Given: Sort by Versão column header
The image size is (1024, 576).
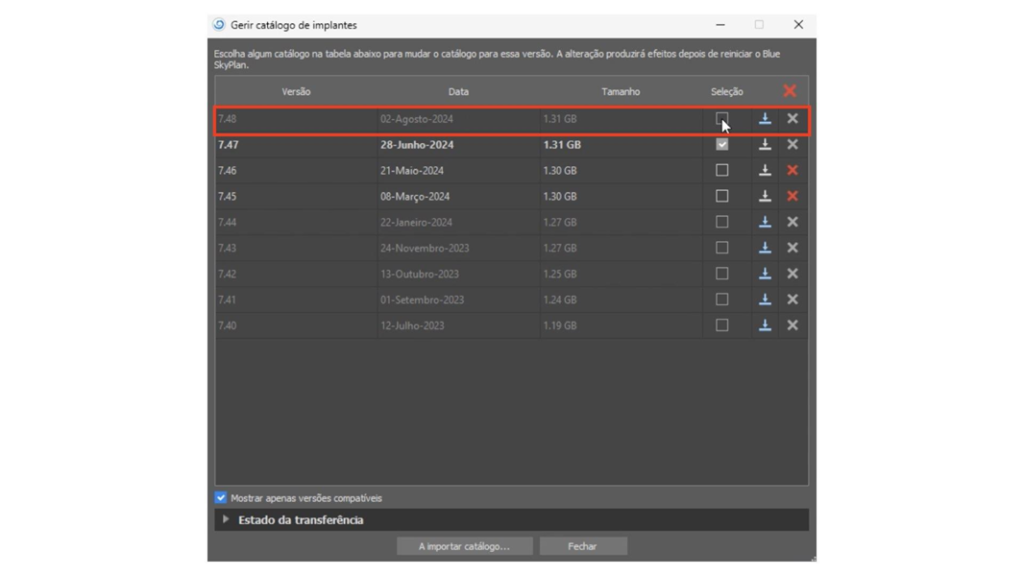Looking at the screenshot, I should [296, 92].
